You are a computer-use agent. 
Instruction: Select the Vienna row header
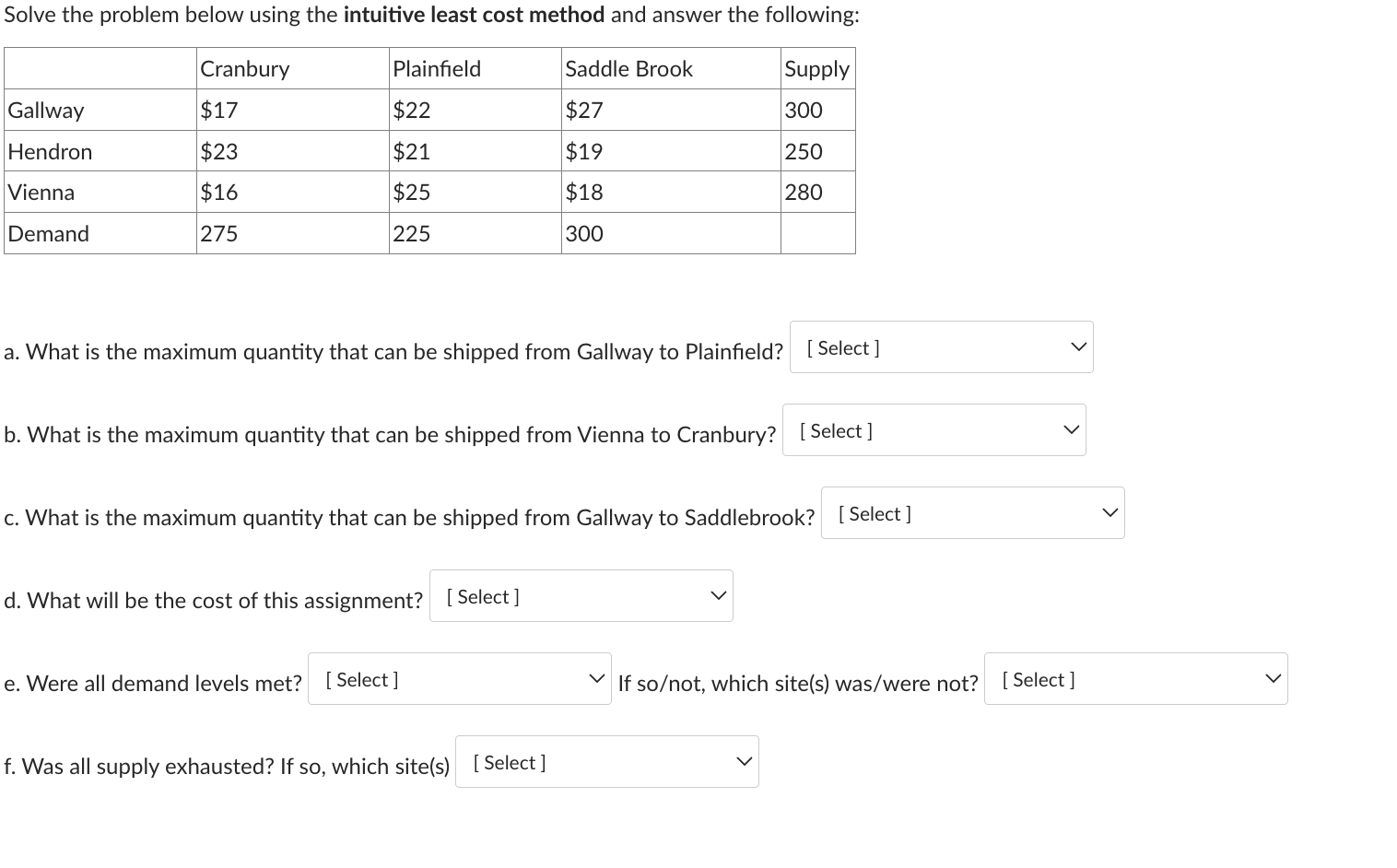click(41, 192)
